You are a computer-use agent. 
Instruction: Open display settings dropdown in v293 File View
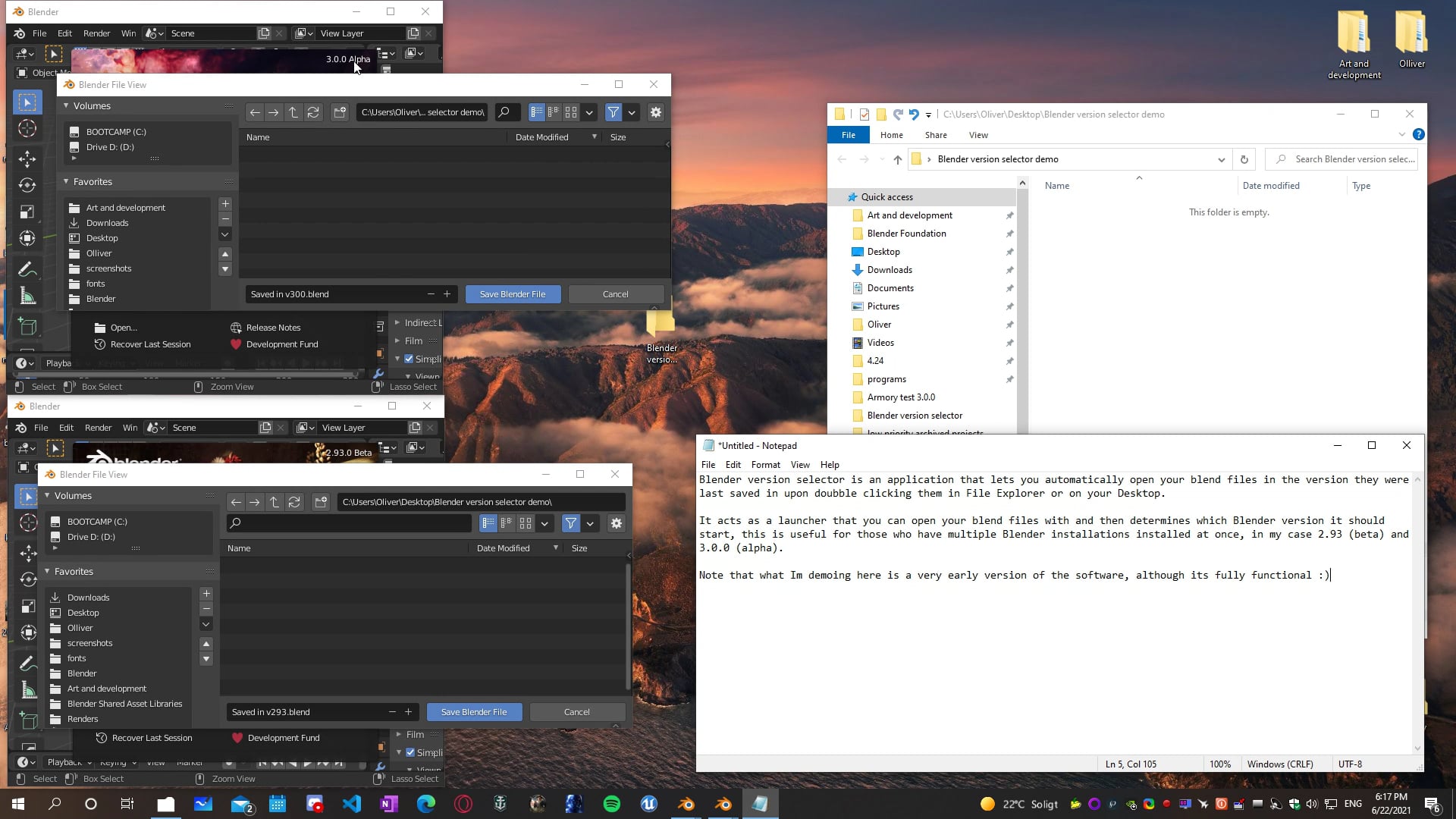pos(544,523)
